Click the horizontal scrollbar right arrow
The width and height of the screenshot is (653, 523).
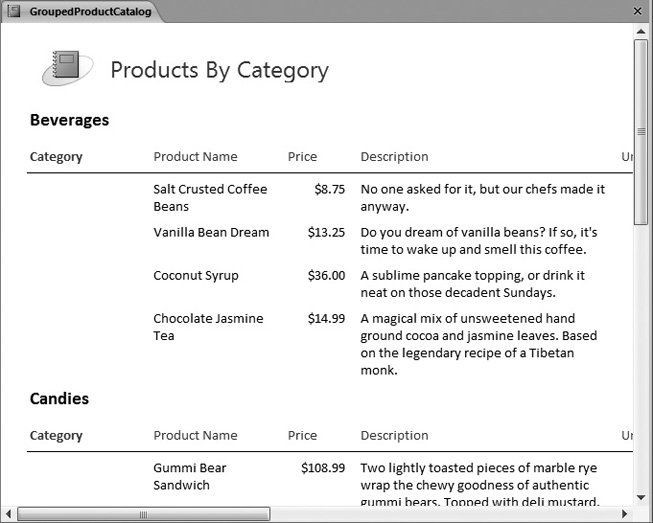coord(625,514)
